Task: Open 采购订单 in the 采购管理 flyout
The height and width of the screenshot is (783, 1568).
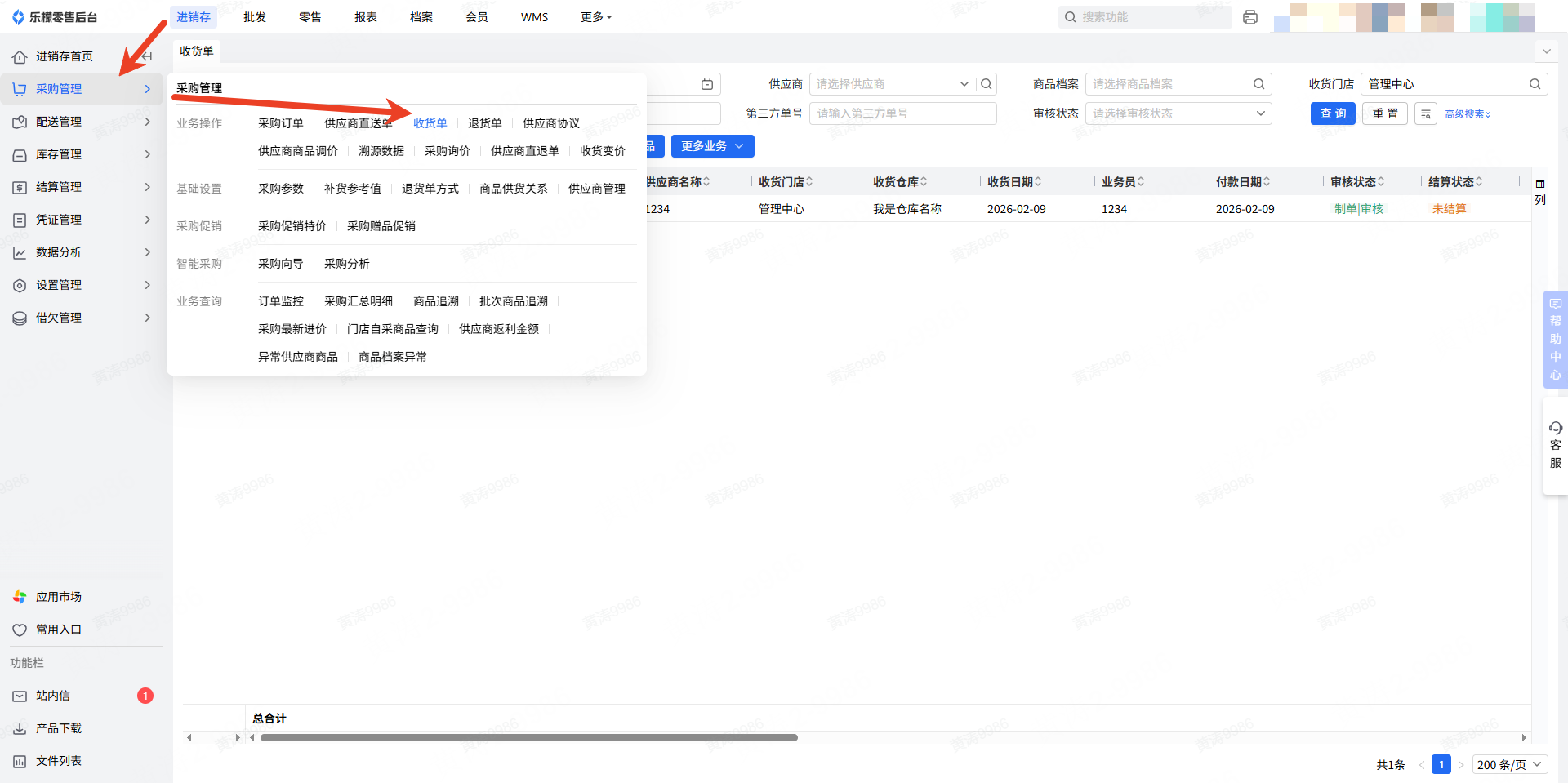Action: pos(281,123)
